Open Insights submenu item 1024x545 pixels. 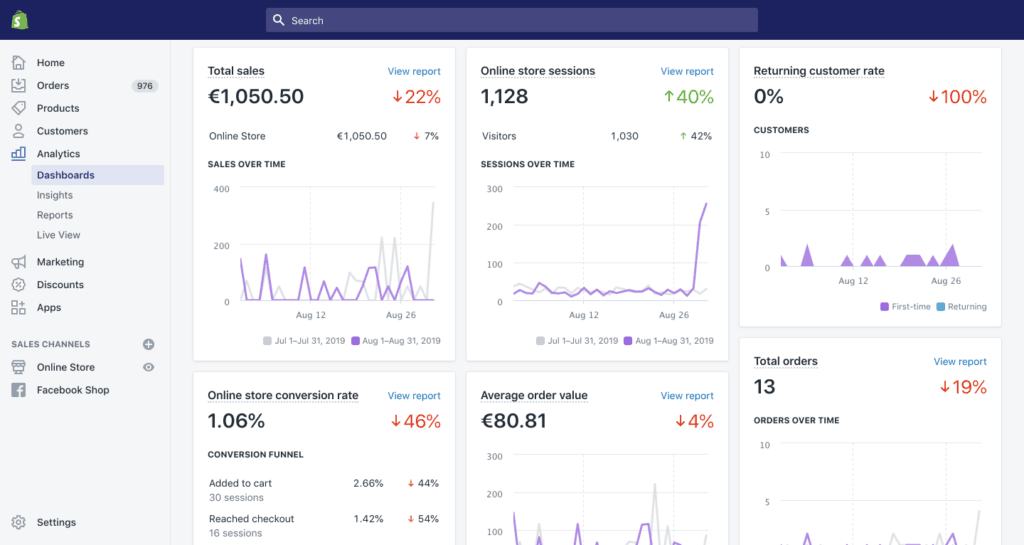[55, 195]
